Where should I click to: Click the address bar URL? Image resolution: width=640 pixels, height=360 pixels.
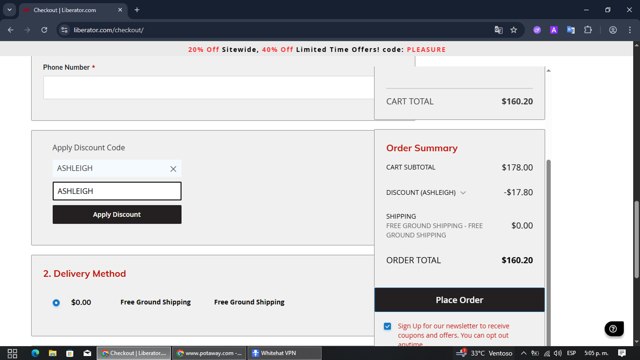click(x=109, y=30)
